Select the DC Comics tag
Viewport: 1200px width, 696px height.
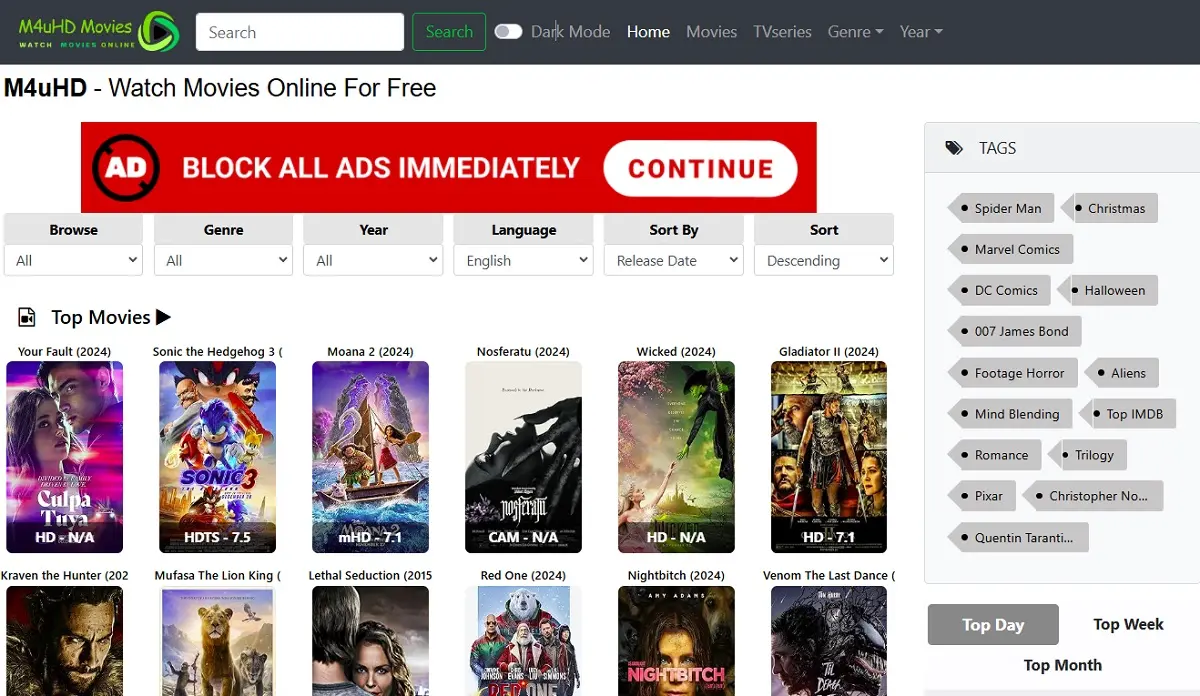[999, 290]
